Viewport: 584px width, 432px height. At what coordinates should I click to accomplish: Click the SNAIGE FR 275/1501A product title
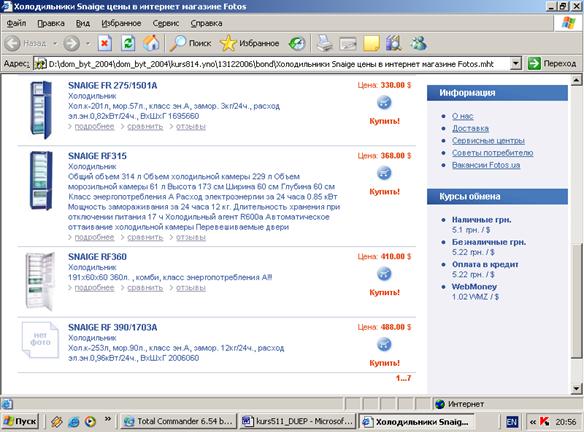(x=112, y=85)
